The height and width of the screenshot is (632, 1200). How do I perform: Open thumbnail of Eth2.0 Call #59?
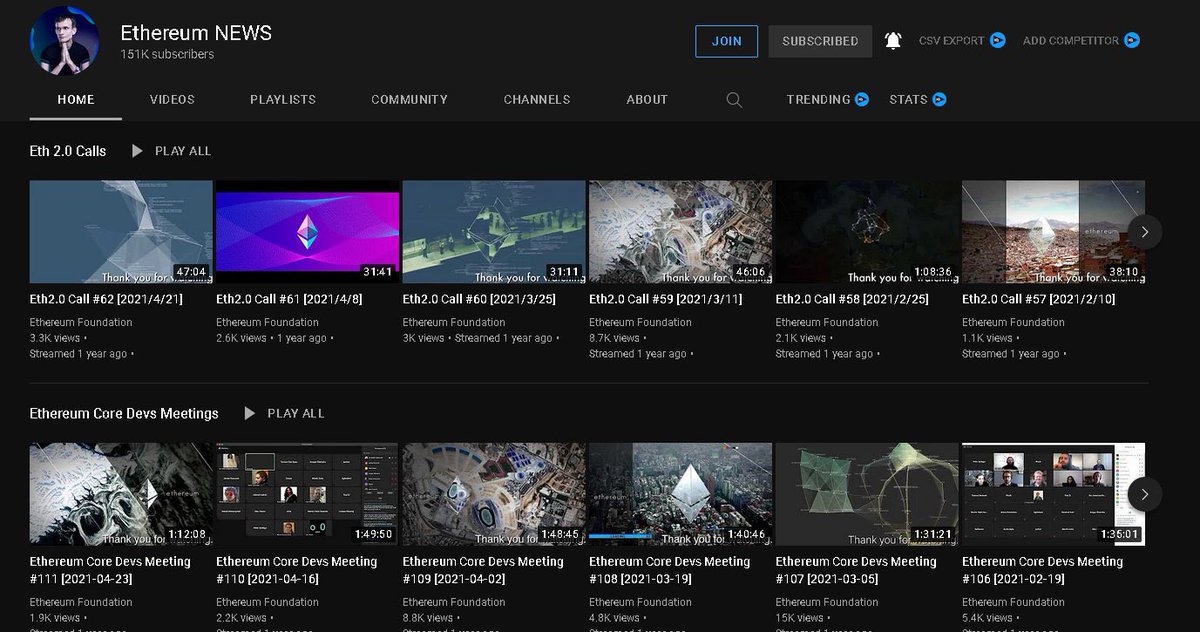[x=681, y=232]
